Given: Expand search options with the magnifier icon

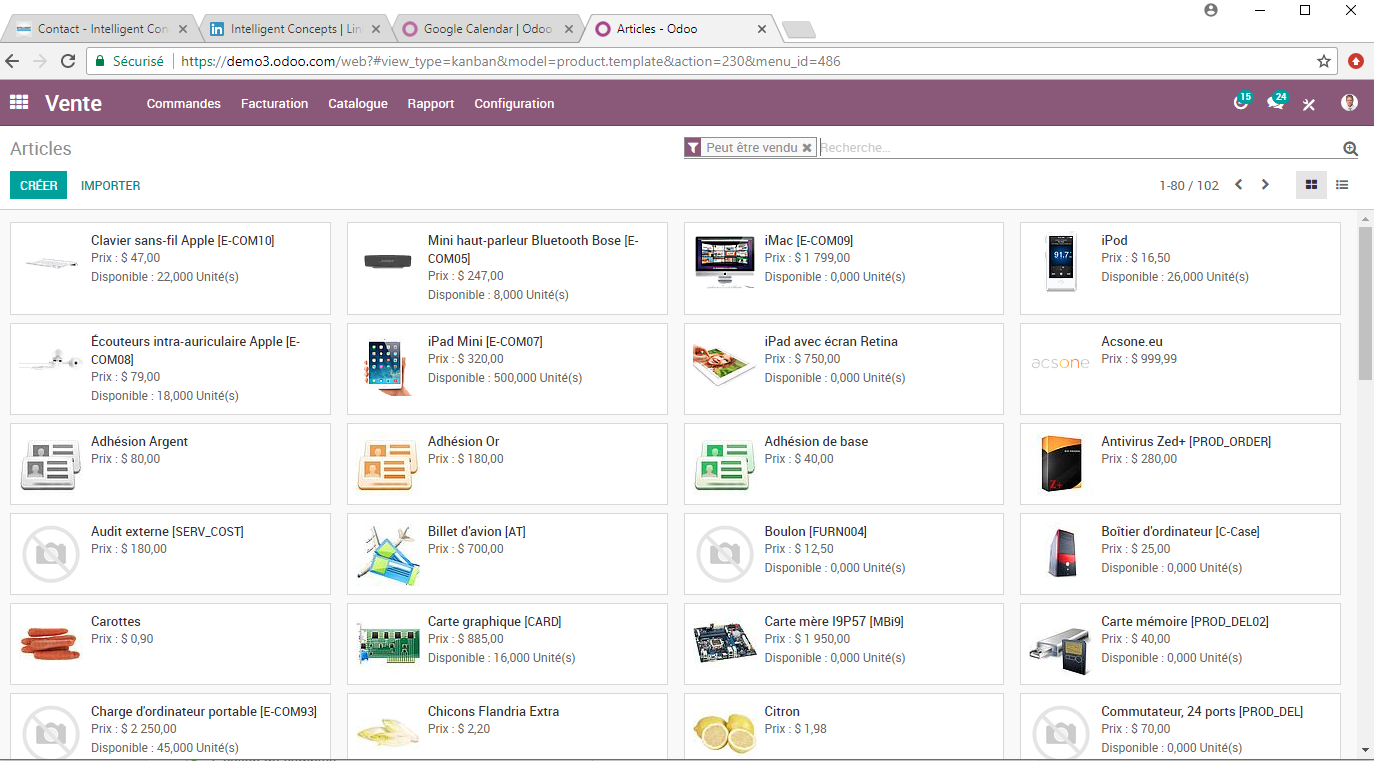Looking at the screenshot, I should [1350, 147].
